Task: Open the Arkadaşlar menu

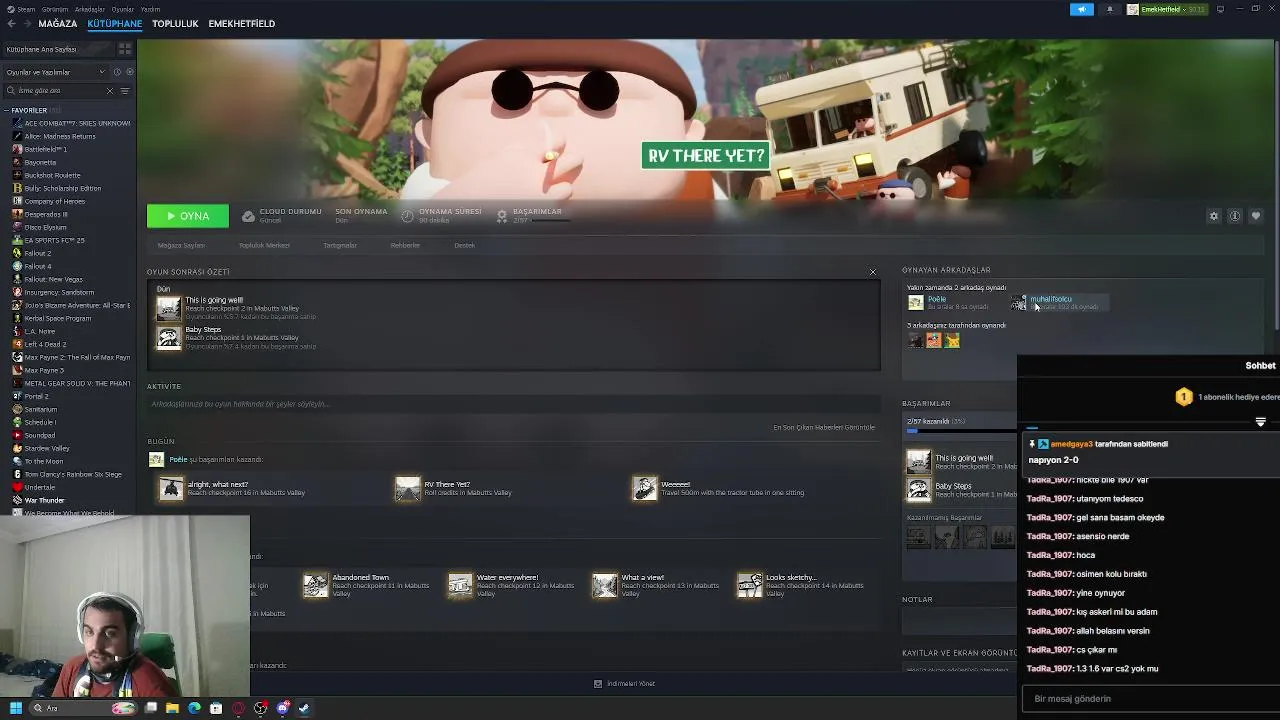Action: tap(89, 9)
